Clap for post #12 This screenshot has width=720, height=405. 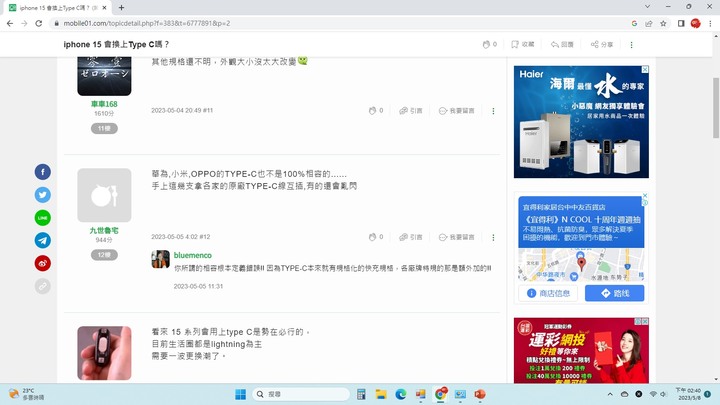[x=376, y=237]
